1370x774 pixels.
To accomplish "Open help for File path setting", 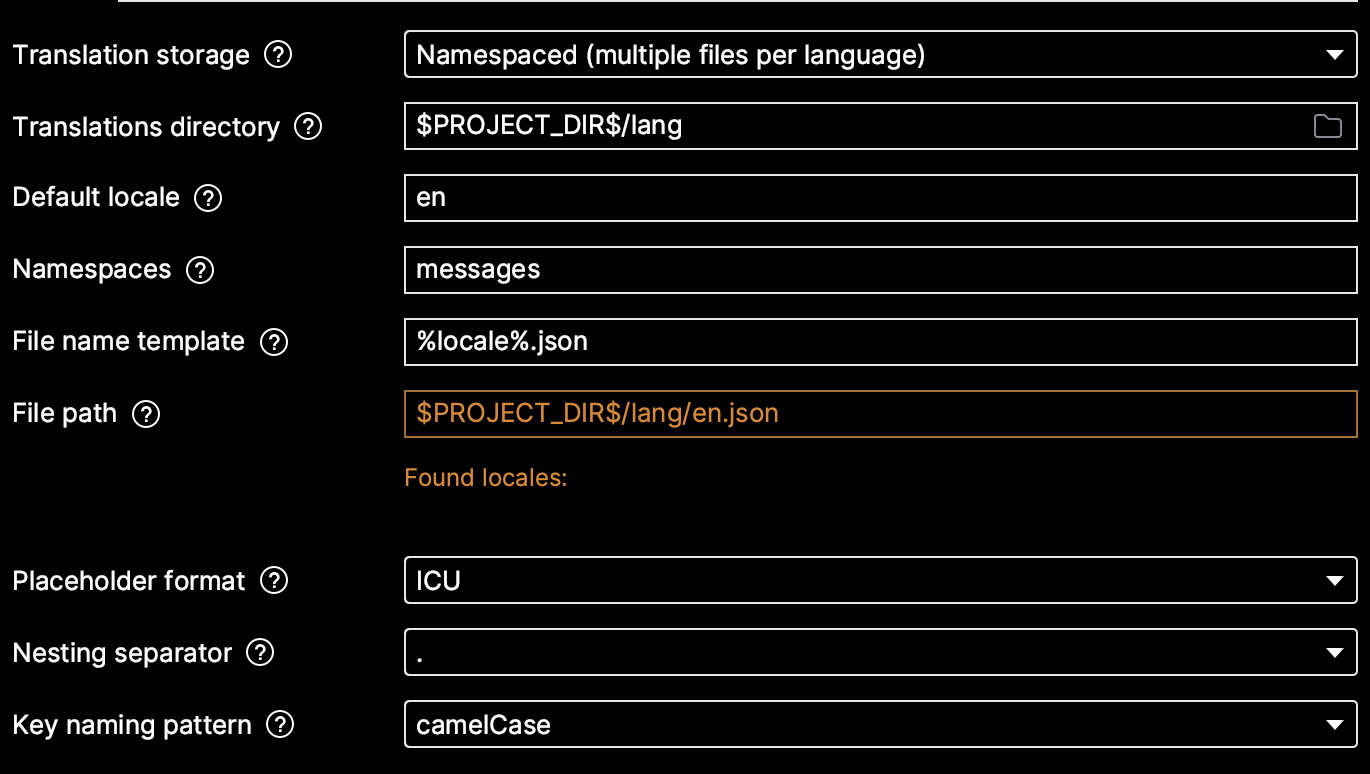I will pos(145,413).
